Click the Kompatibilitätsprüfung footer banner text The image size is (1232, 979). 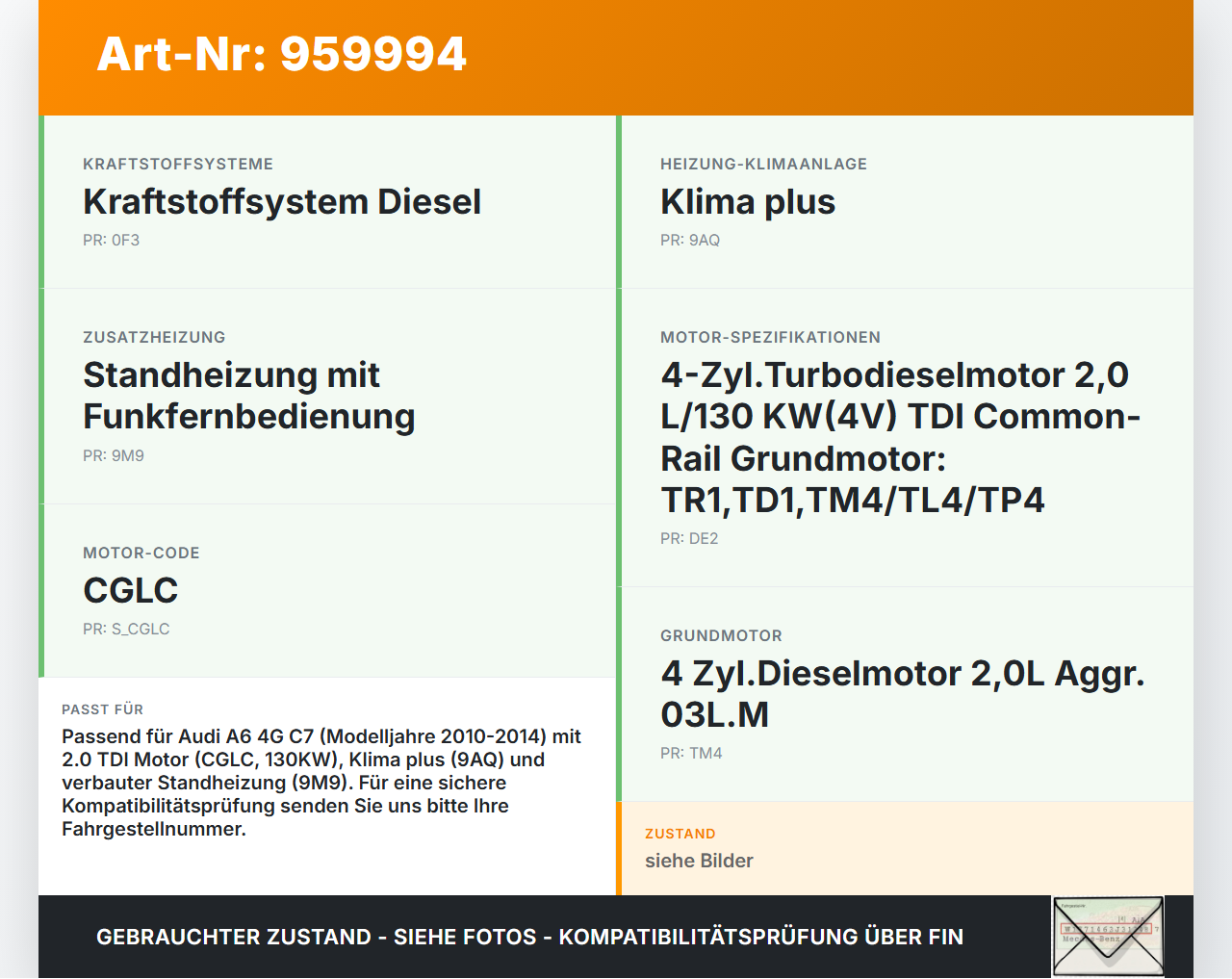(x=529, y=936)
